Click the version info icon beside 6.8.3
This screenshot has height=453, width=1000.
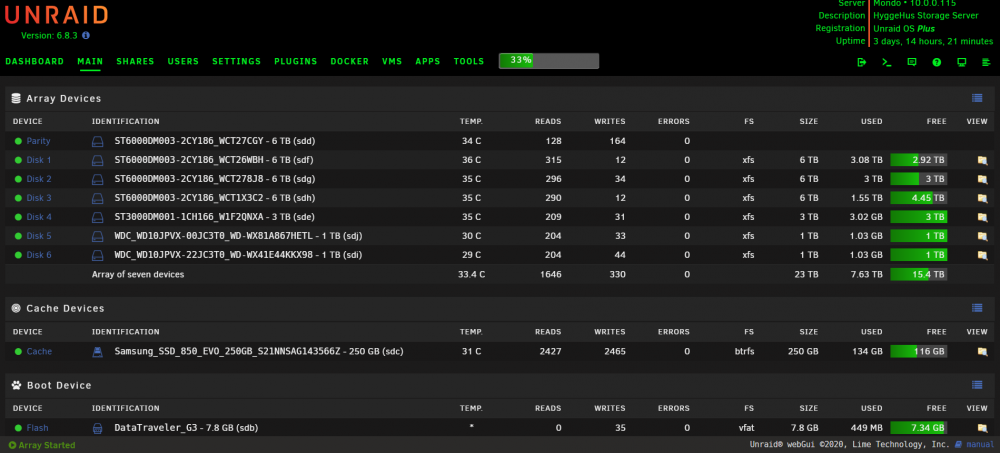(x=86, y=36)
